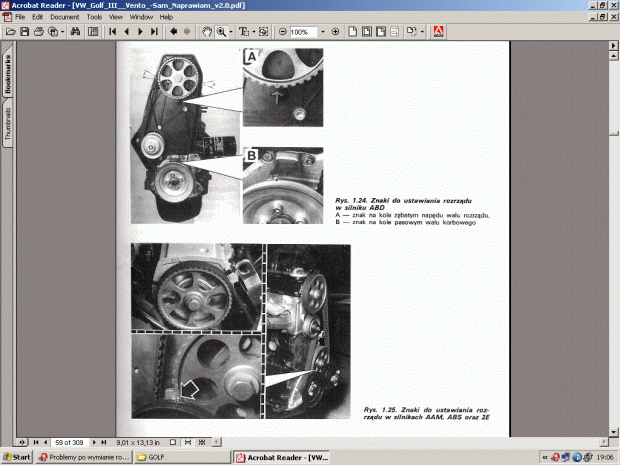
Task: Set view to Fit in Window
Action: 367,32
